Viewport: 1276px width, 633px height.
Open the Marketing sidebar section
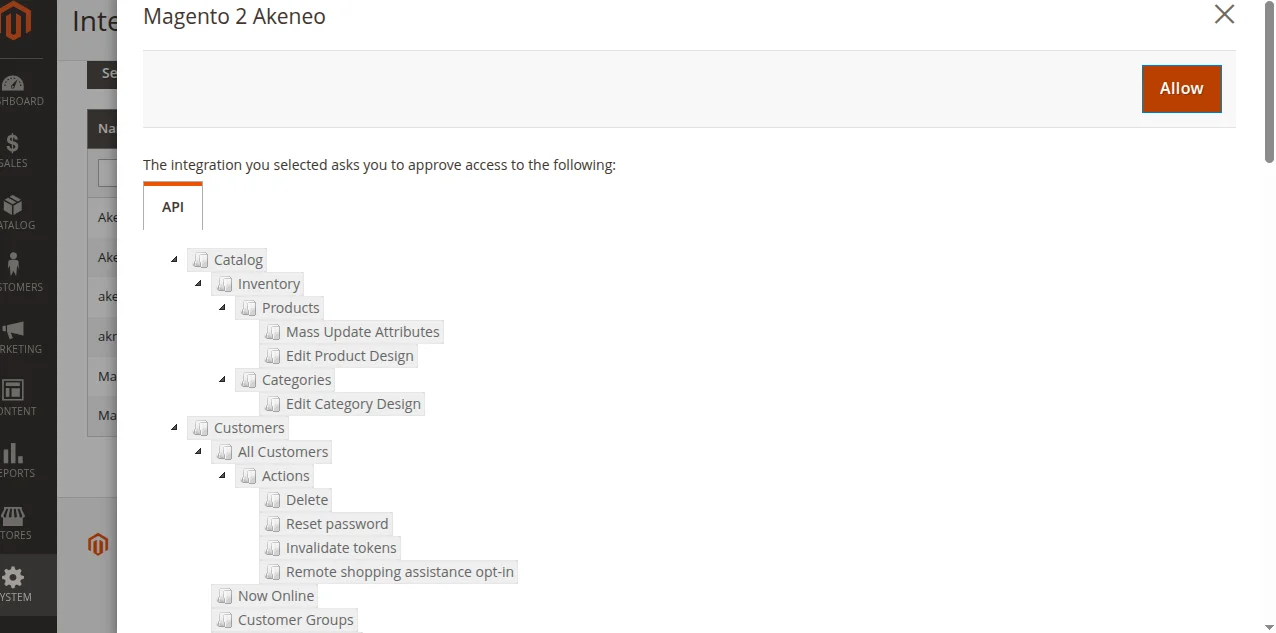point(18,335)
